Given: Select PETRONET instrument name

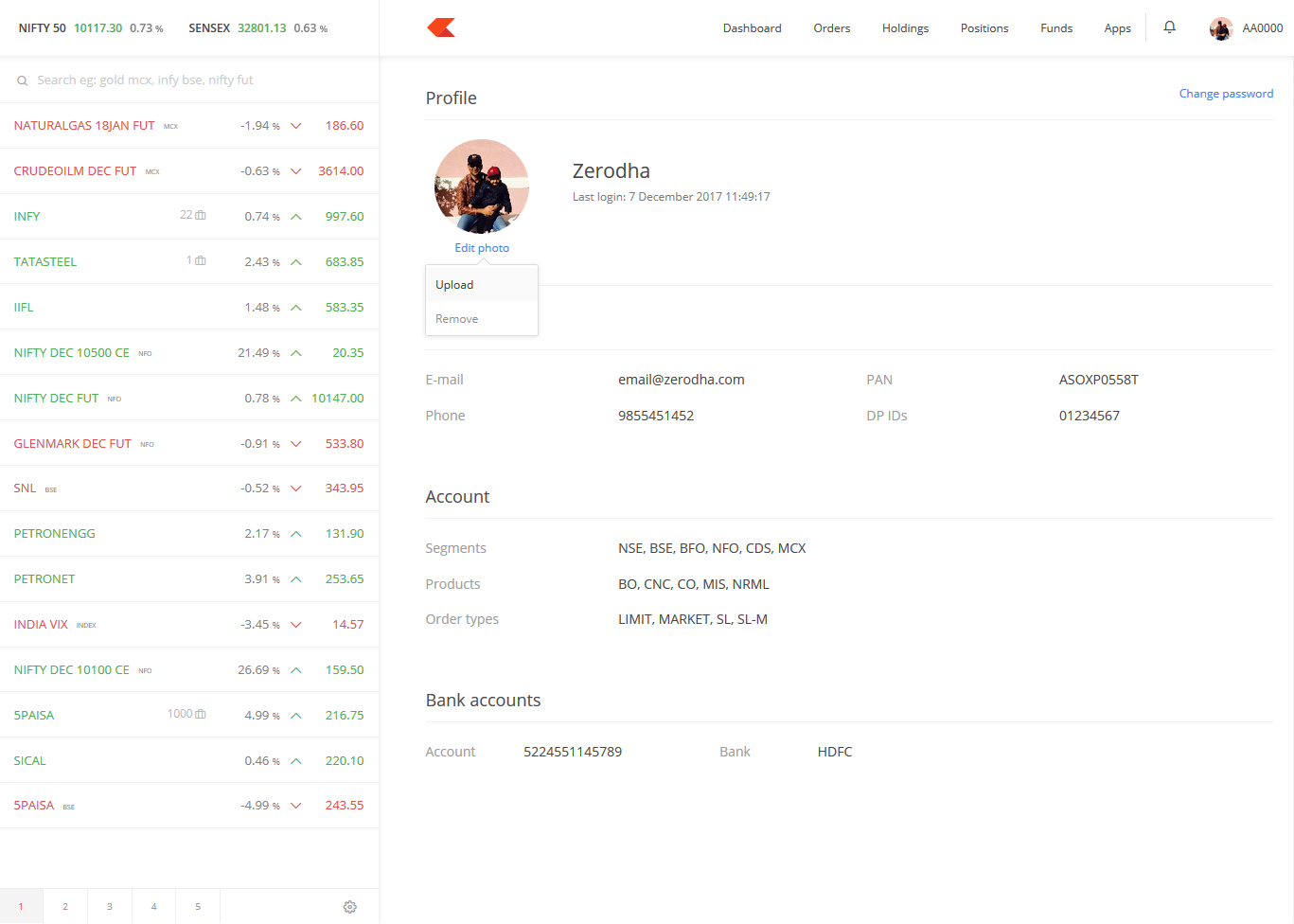Looking at the screenshot, I should click(44, 579).
